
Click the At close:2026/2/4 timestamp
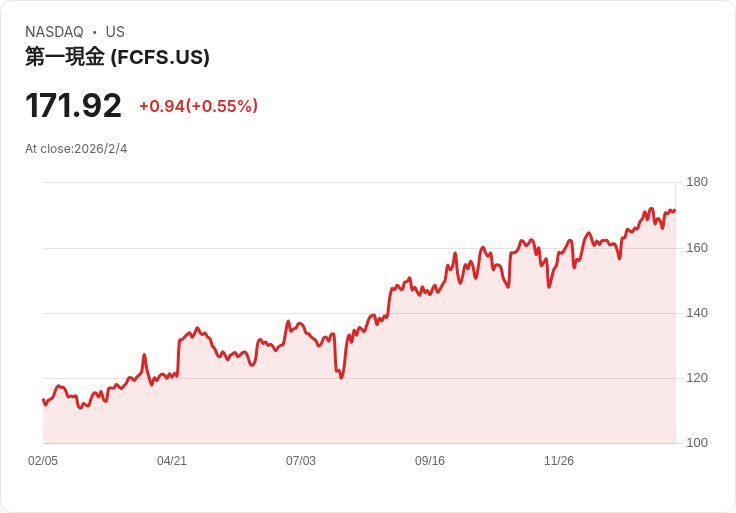pos(76,149)
